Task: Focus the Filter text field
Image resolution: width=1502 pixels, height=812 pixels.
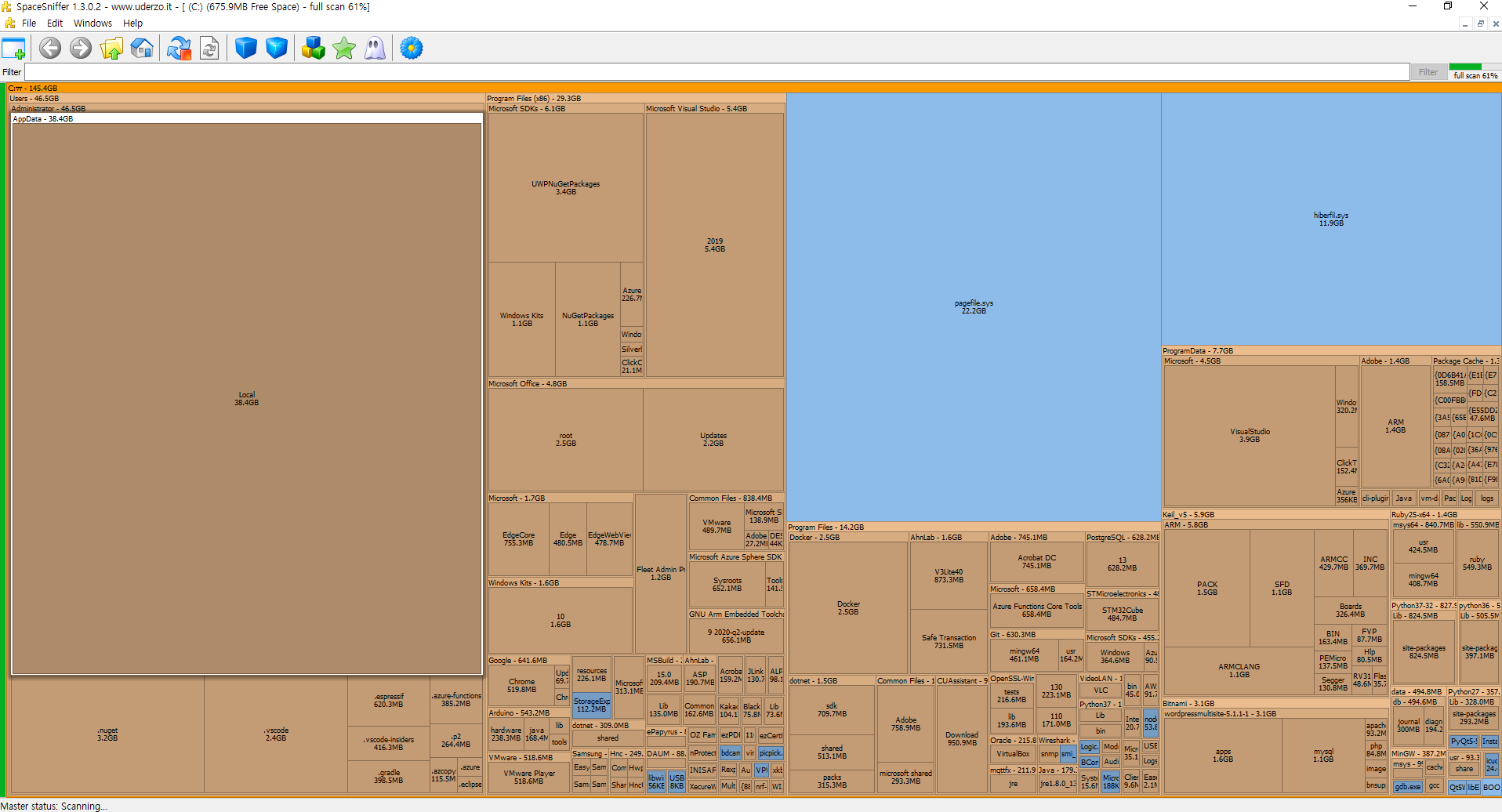Action: [x=717, y=72]
